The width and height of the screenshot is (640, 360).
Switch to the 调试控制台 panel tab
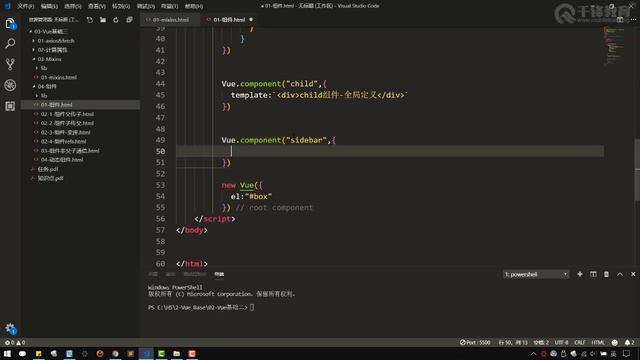tap(195, 274)
